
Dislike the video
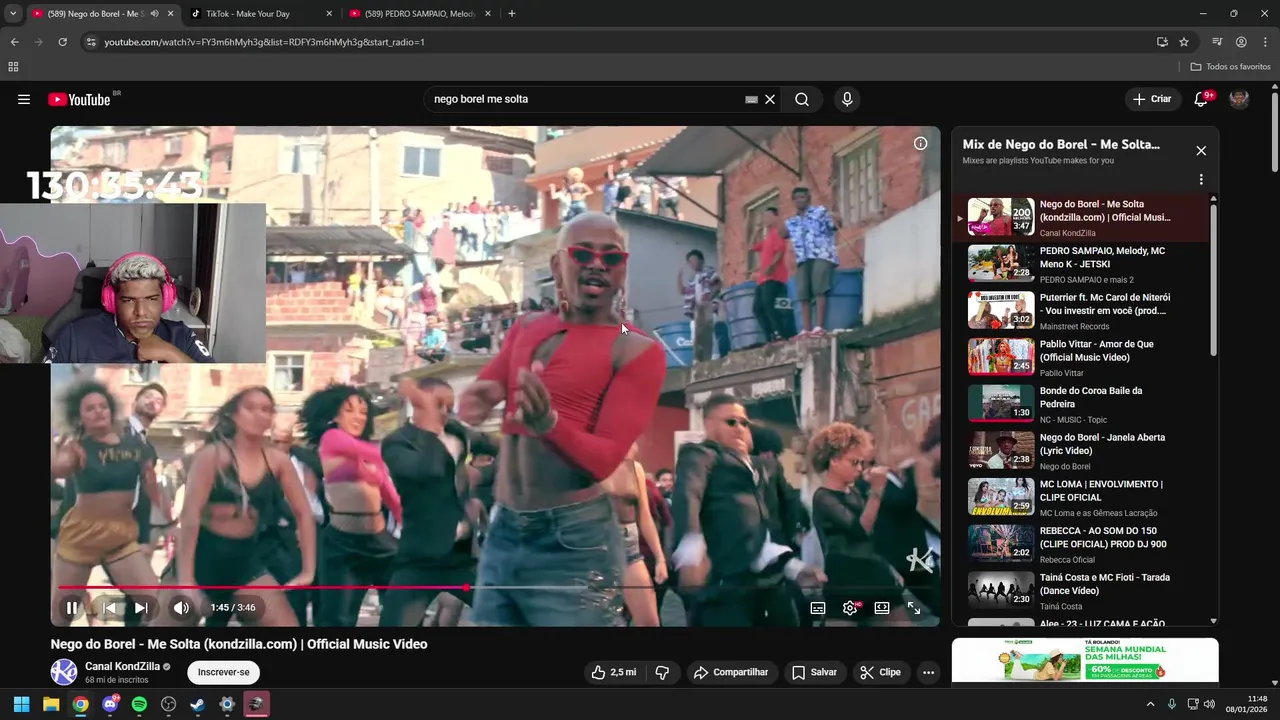pyautogui.click(x=662, y=672)
